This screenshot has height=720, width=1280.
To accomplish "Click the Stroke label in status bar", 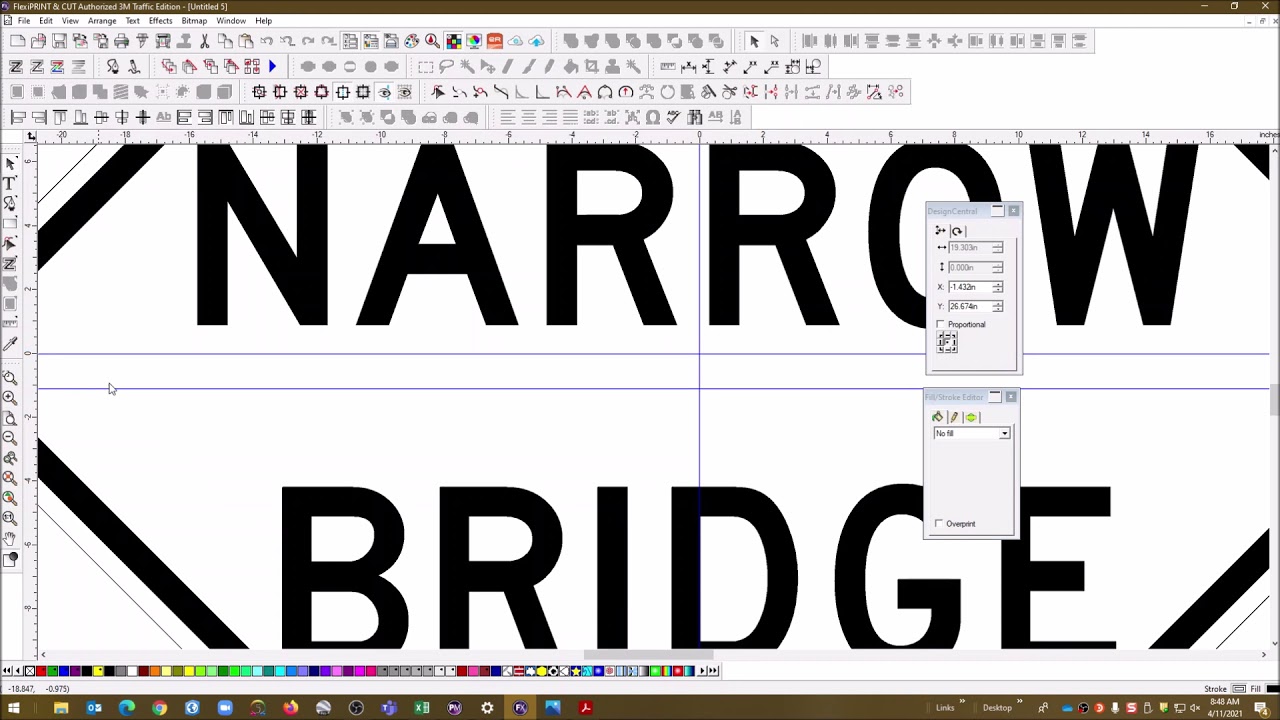I will click(1215, 689).
